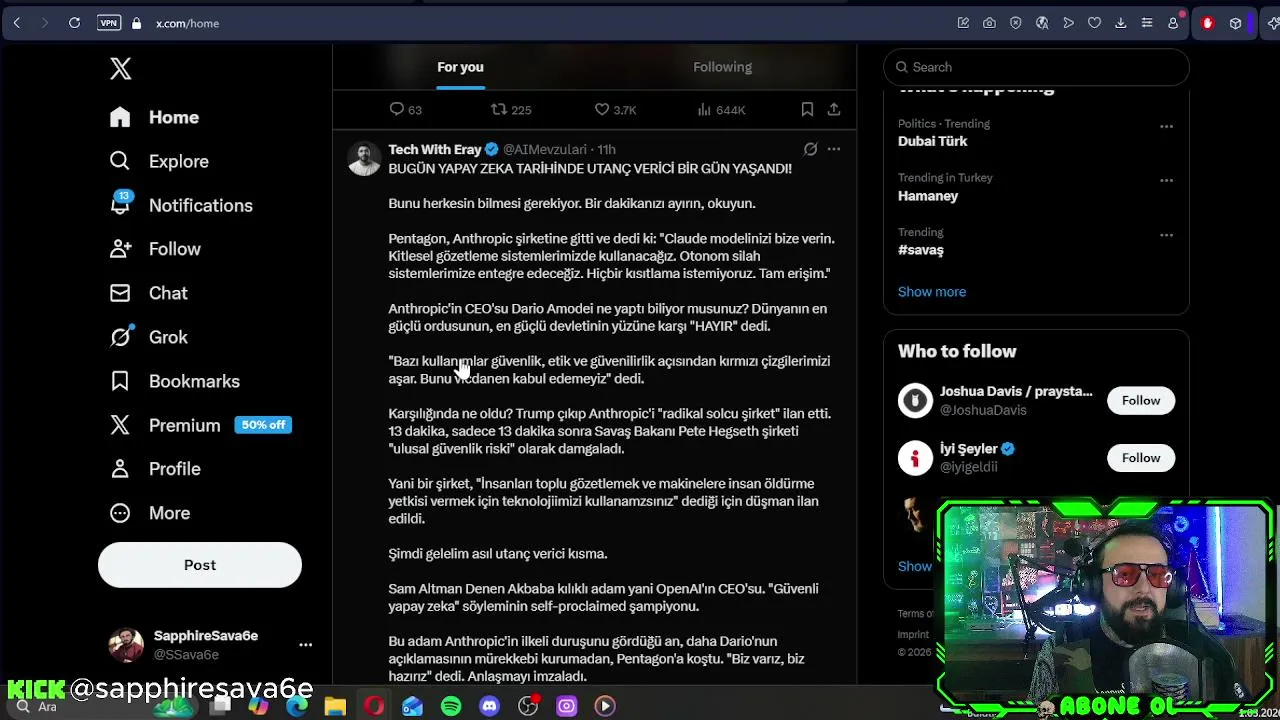Open the Dubai Türk trending topic
The height and width of the screenshot is (720, 1280).
(x=933, y=141)
